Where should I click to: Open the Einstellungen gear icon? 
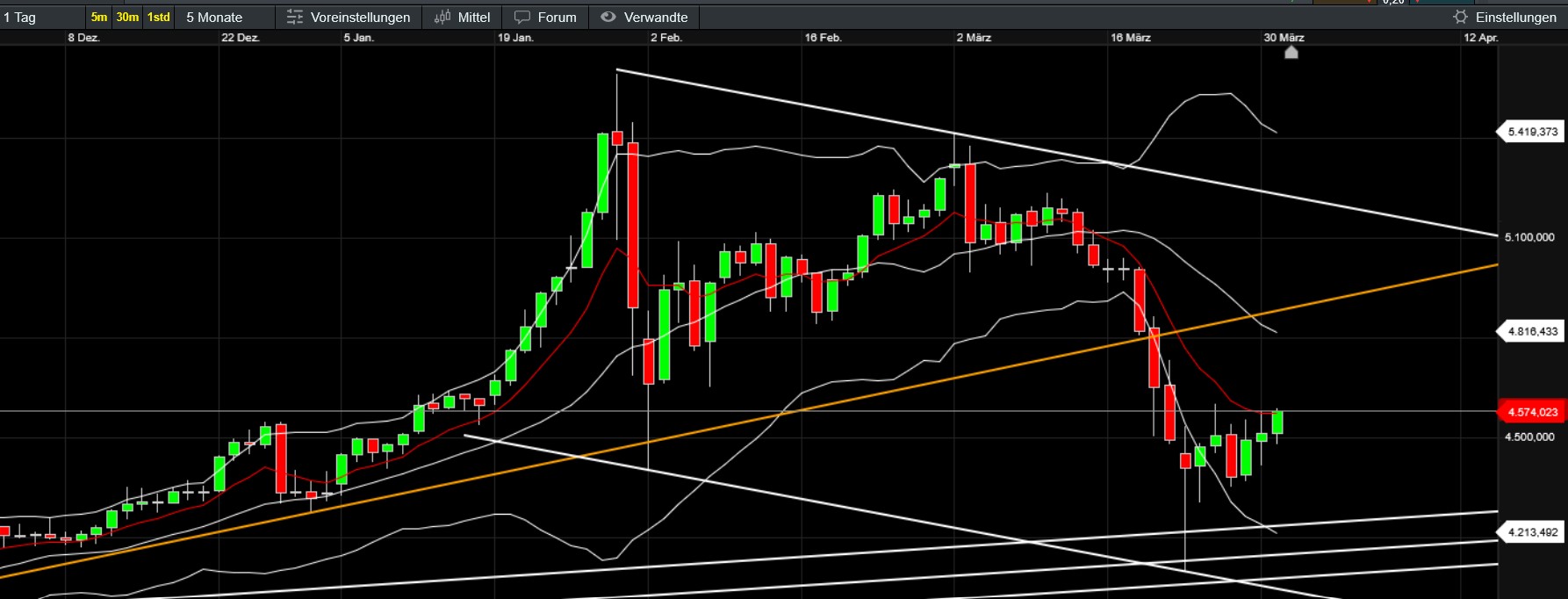coord(1460,18)
